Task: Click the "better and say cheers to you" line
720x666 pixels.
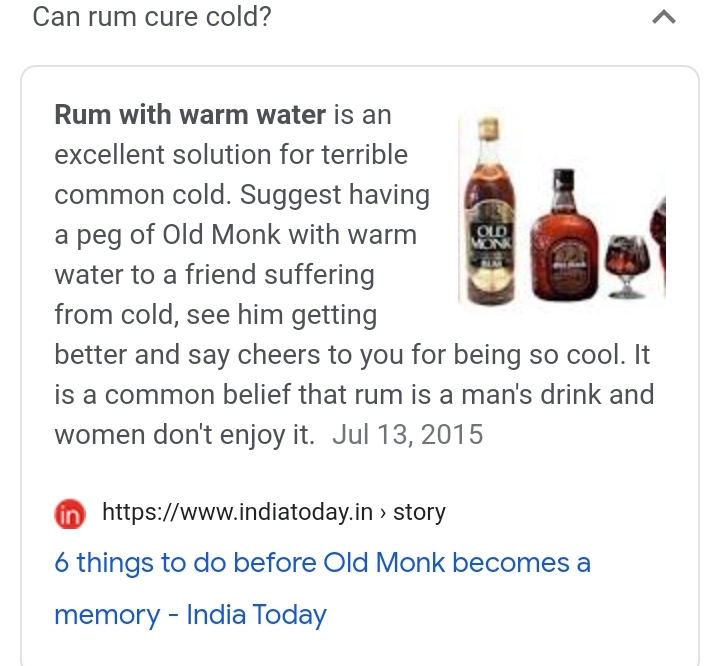Action: 228,355
